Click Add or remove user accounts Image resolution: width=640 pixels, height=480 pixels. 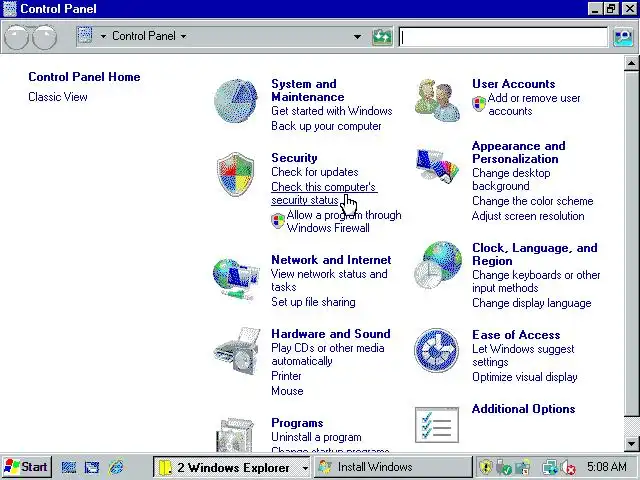[x=534, y=104]
